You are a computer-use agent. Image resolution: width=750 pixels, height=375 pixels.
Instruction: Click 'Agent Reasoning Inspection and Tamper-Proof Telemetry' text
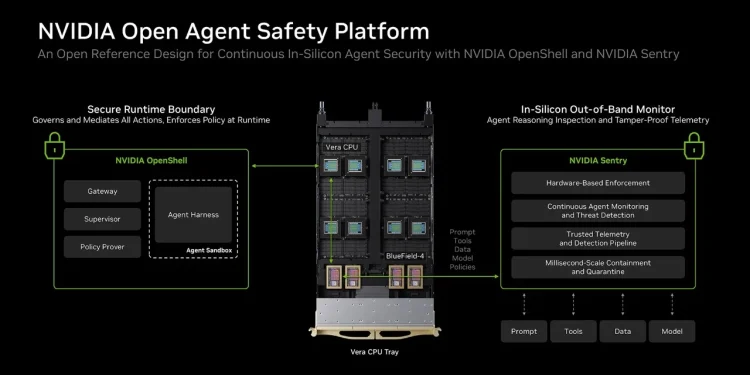coord(598,120)
